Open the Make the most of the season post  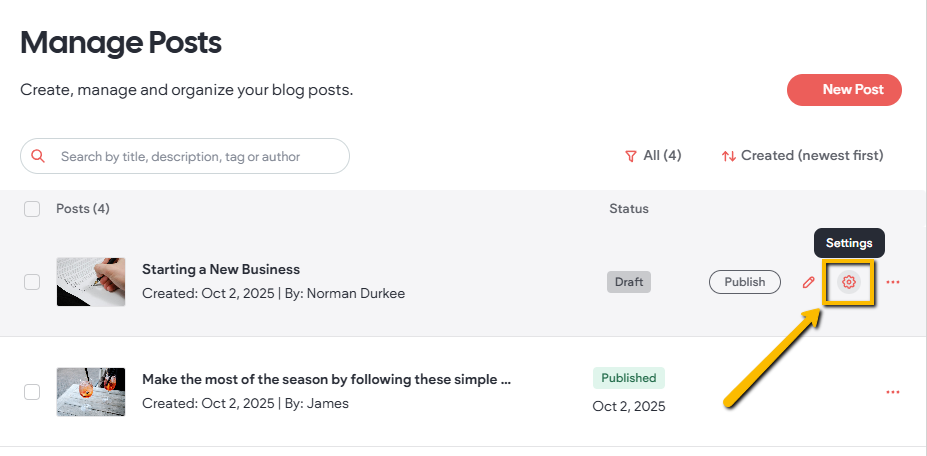(x=326, y=380)
